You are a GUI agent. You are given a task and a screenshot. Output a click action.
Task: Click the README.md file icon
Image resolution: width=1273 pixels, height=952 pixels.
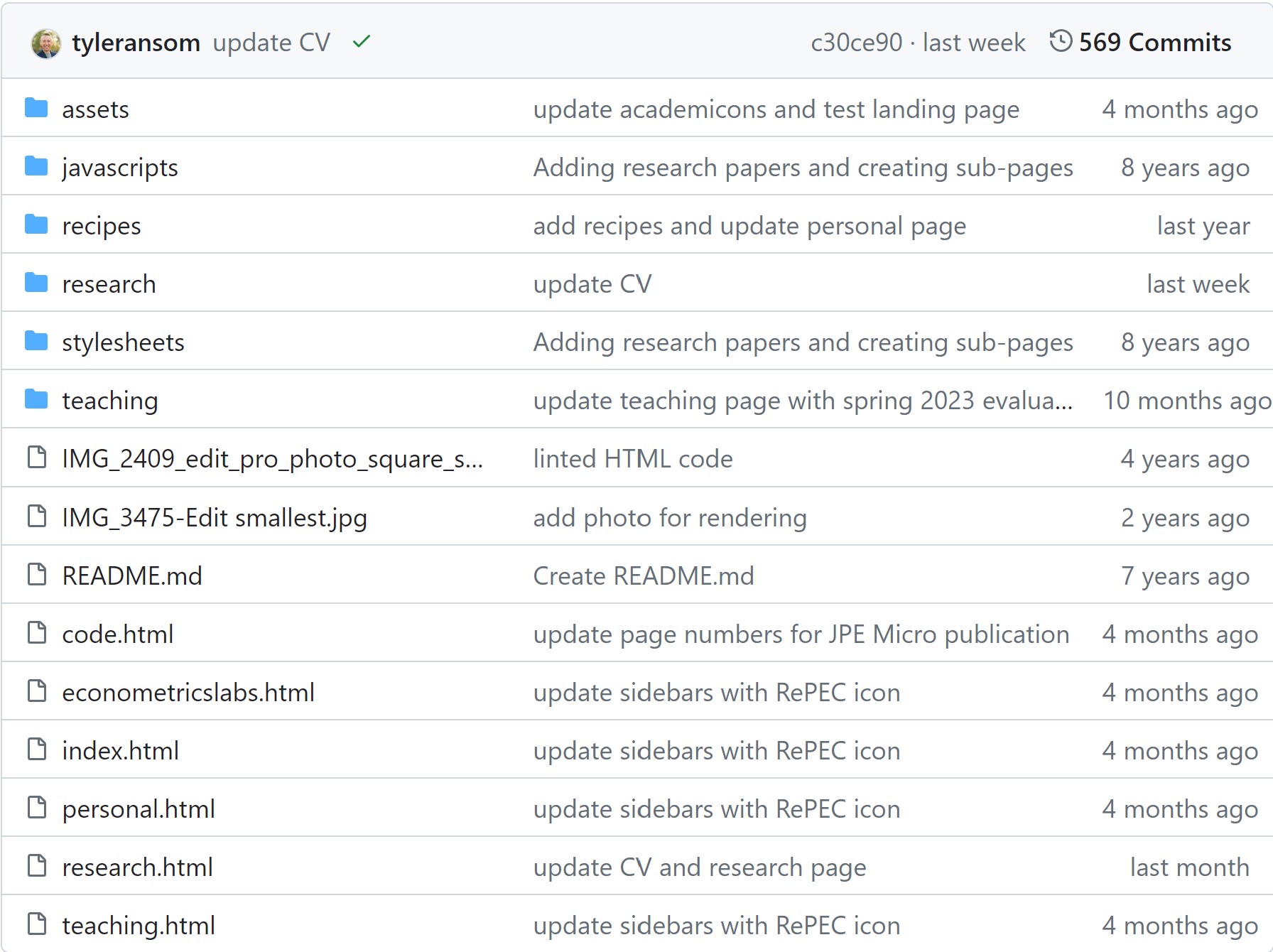point(36,575)
